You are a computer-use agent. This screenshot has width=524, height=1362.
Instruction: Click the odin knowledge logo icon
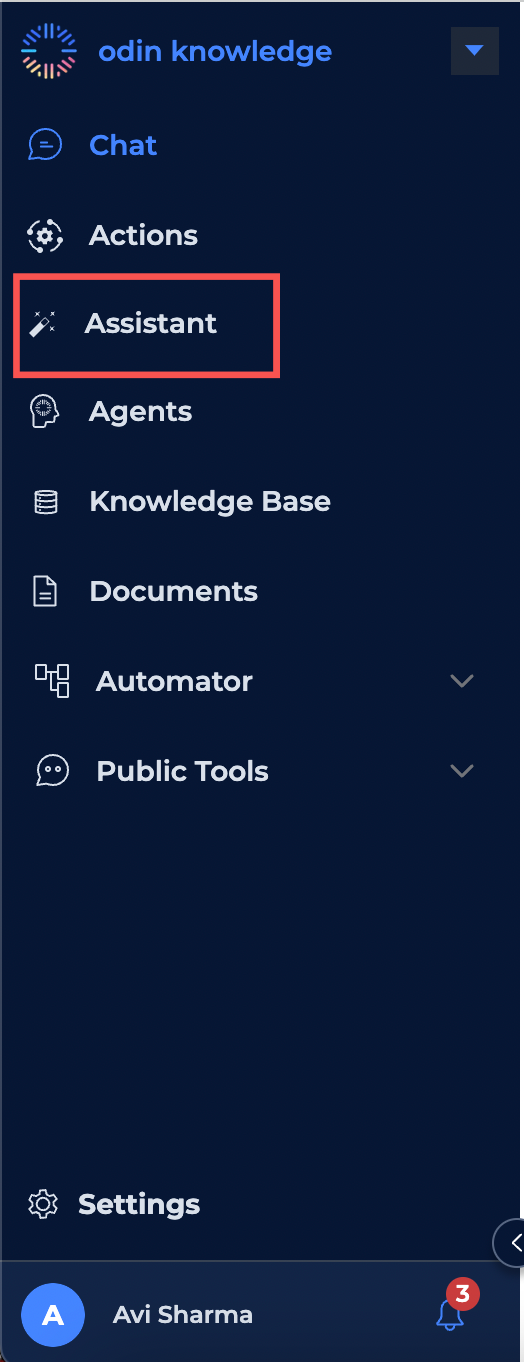49,52
